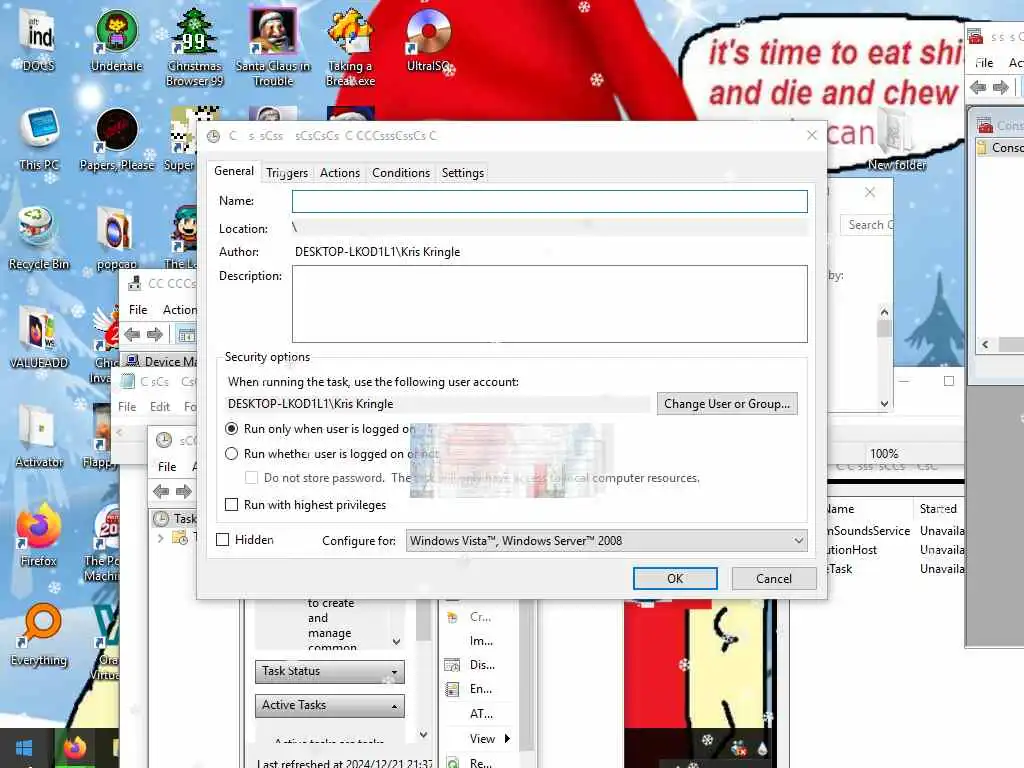The width and height of the screenshot is (1024, 768).
Task: Switch to the General tab
Action: [x=234, y=171]
